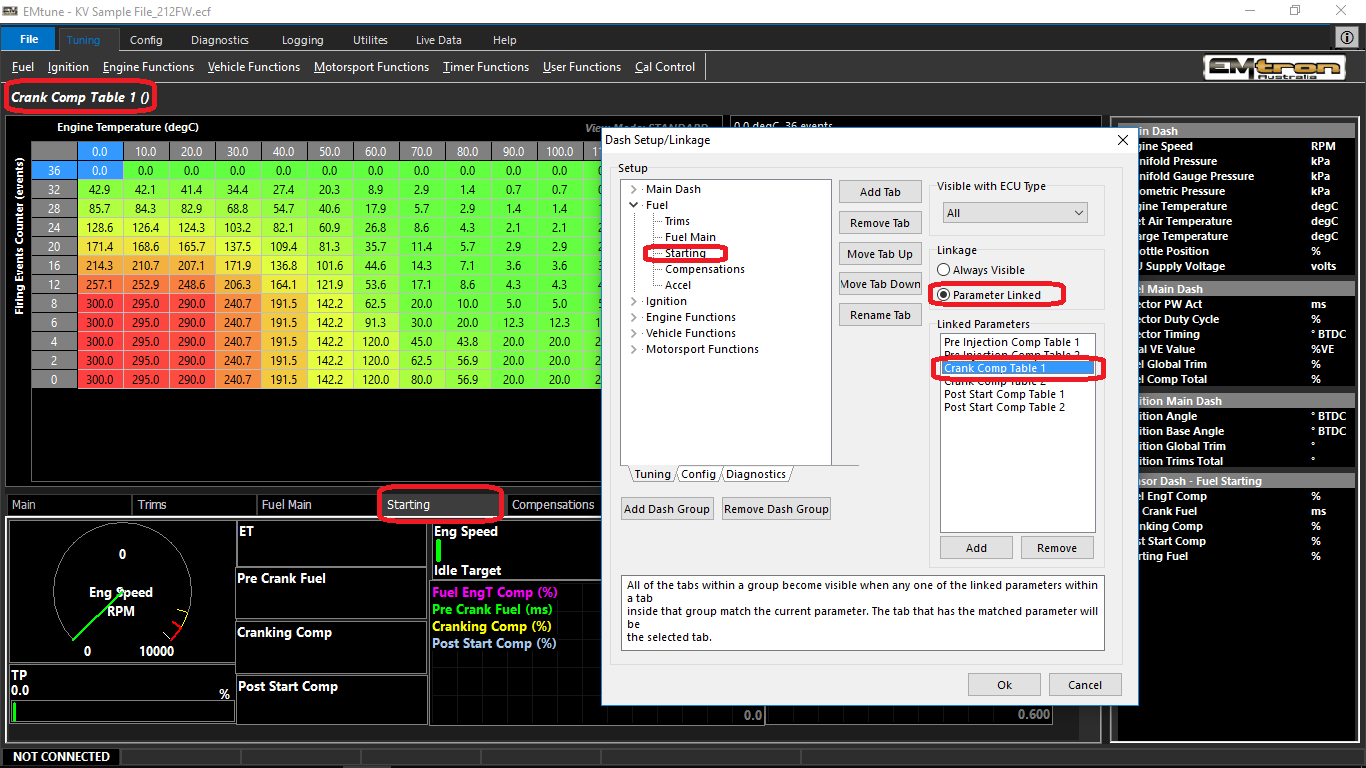Open the Diagnostics ribbon tab
Screen dimensions: 1366x768
219,40
